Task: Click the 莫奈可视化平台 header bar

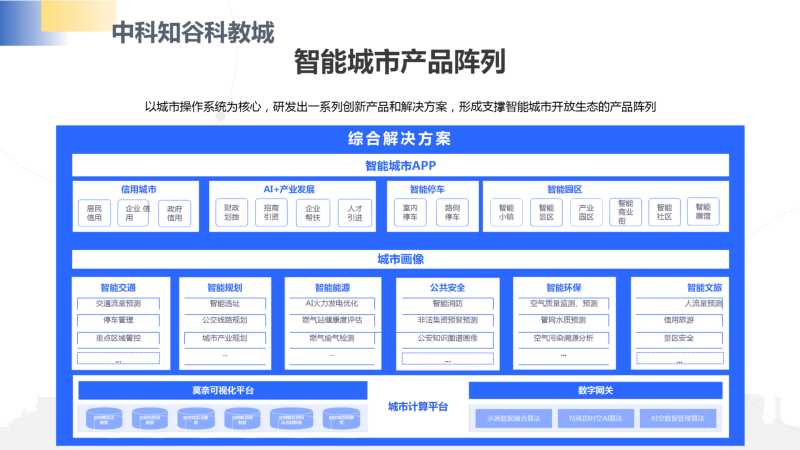Action: tap(223, 390)
